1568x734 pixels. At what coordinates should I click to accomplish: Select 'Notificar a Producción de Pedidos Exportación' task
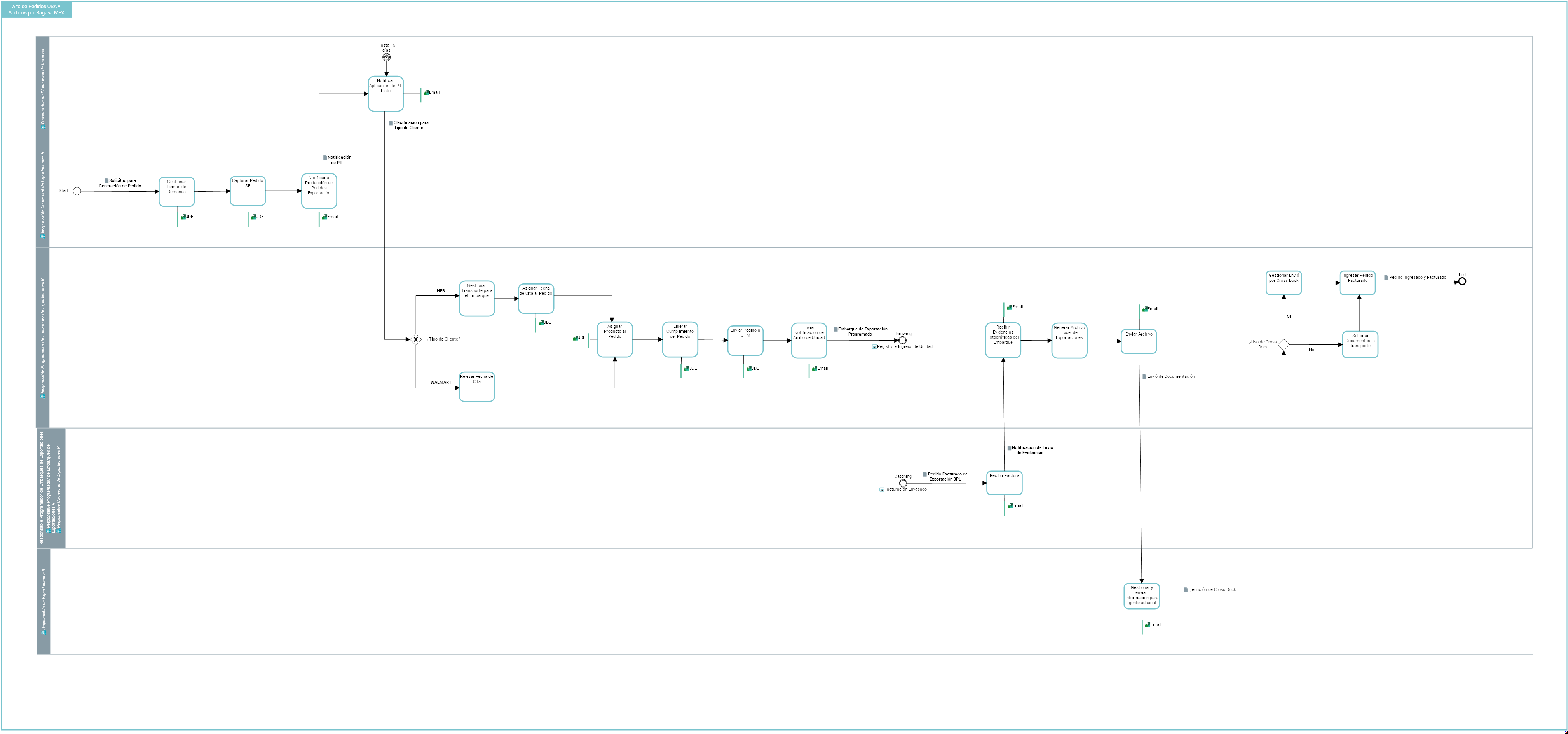[319, 191]
